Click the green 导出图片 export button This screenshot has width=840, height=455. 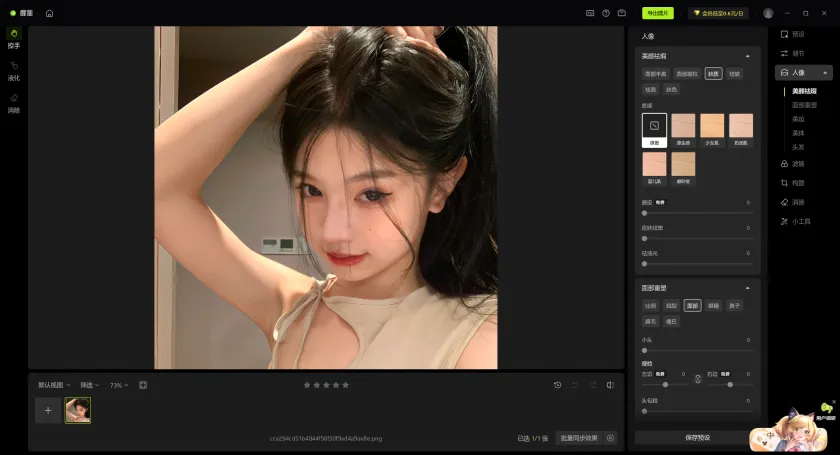[658, 13]
